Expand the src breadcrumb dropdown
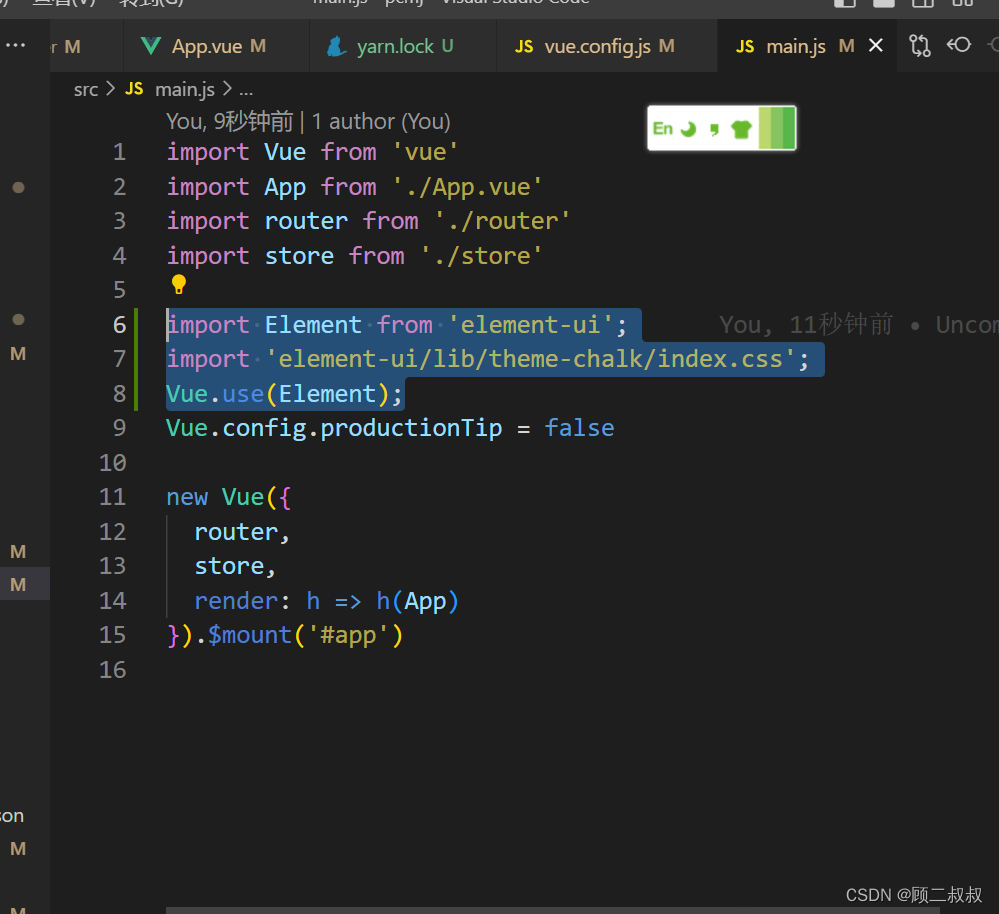The height and width of the screenshot is (914, 999). click(85, 89)
